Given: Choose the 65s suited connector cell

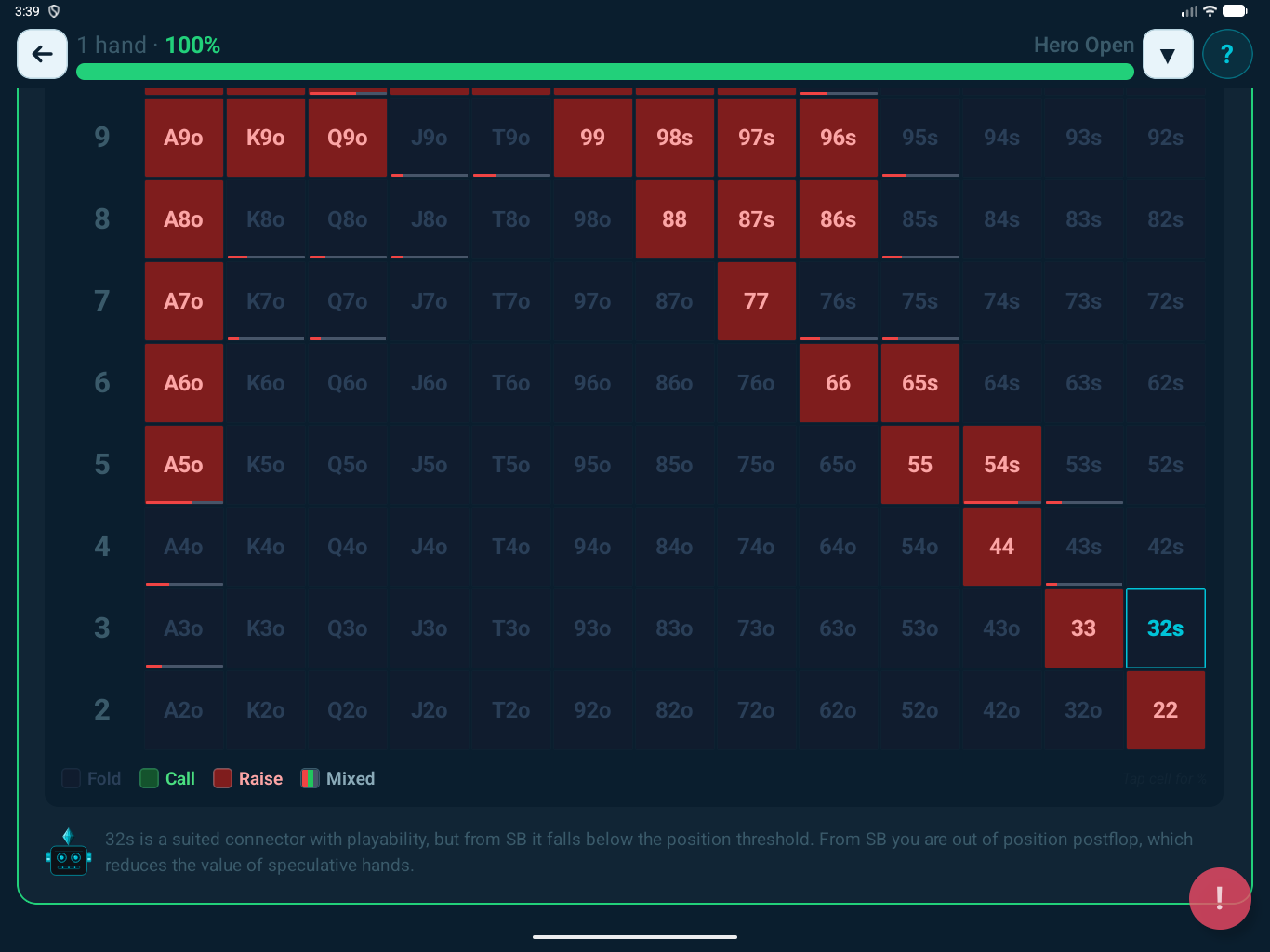Looking at the screenshot, I should coord(919,383).
